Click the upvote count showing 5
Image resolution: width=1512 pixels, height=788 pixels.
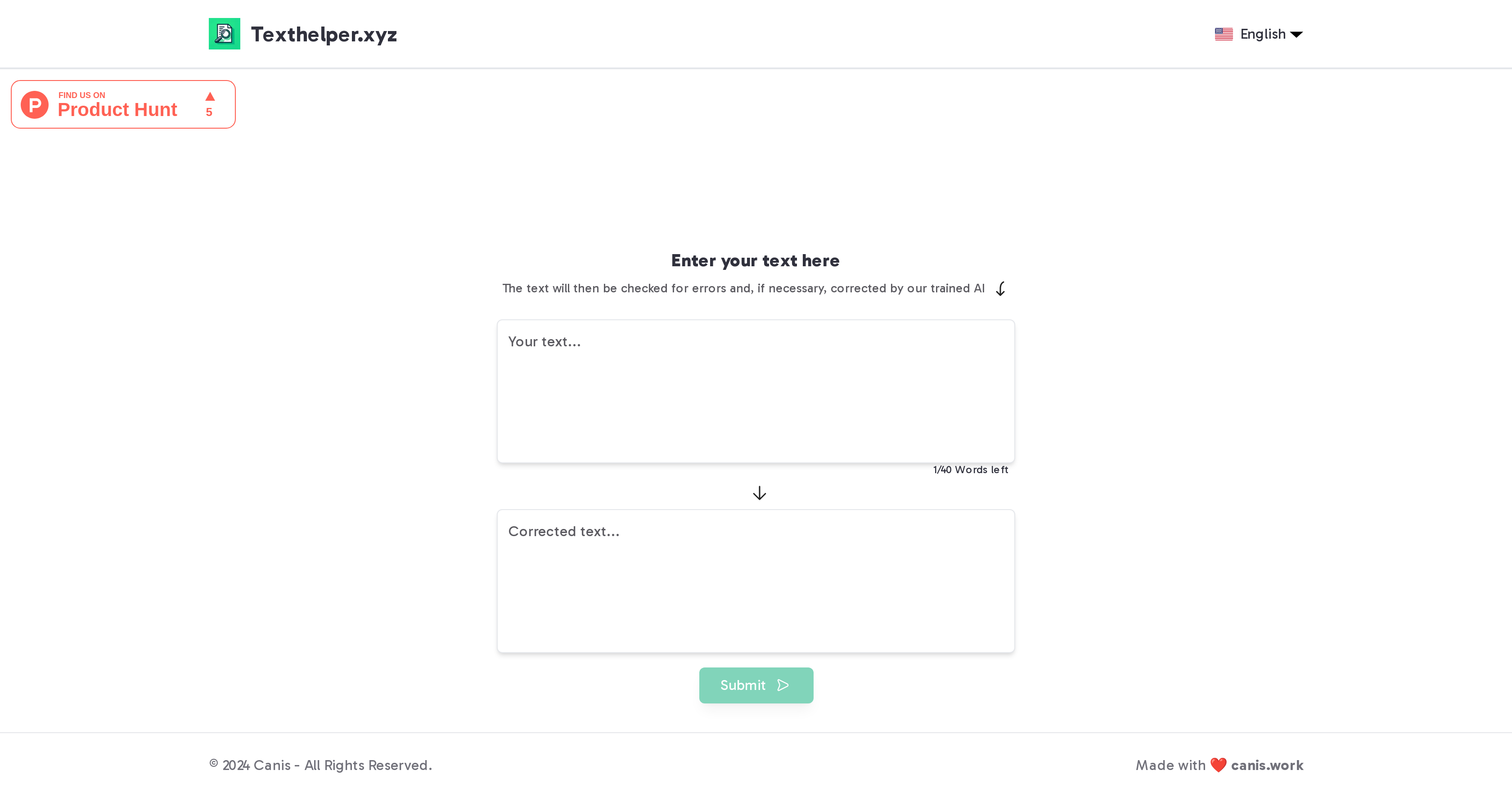click(x=209, y=112)
